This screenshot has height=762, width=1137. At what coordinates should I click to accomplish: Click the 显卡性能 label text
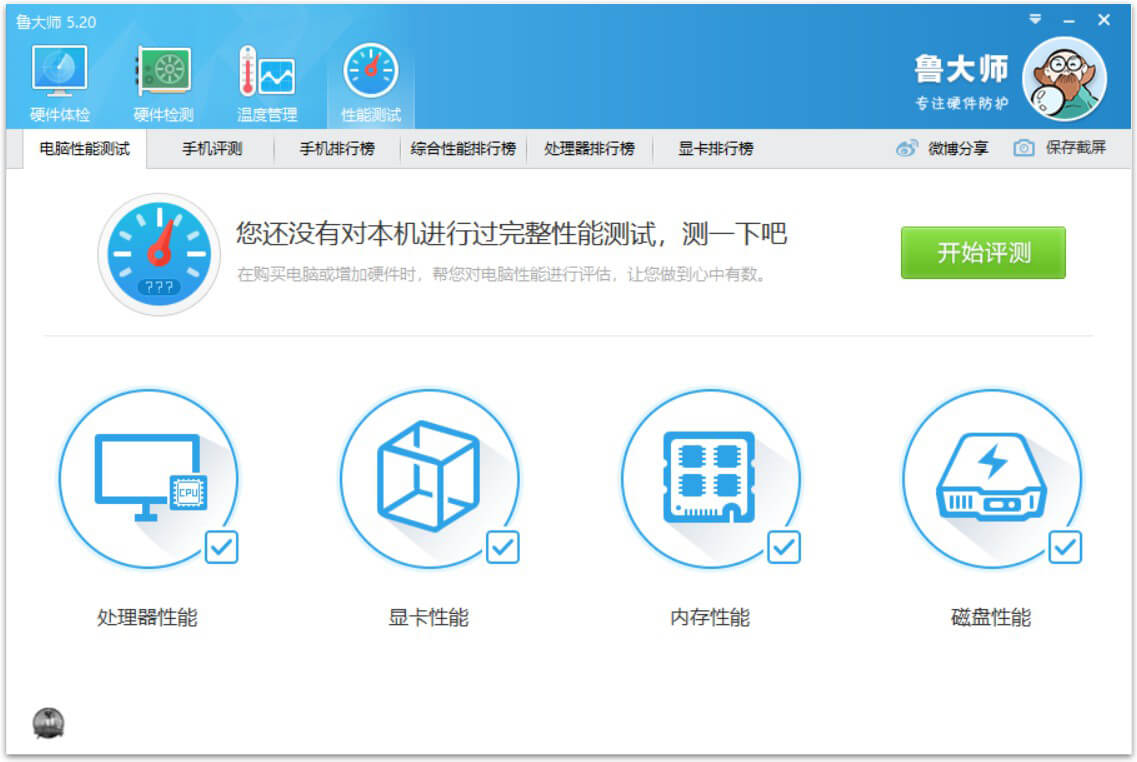[429, 617]
